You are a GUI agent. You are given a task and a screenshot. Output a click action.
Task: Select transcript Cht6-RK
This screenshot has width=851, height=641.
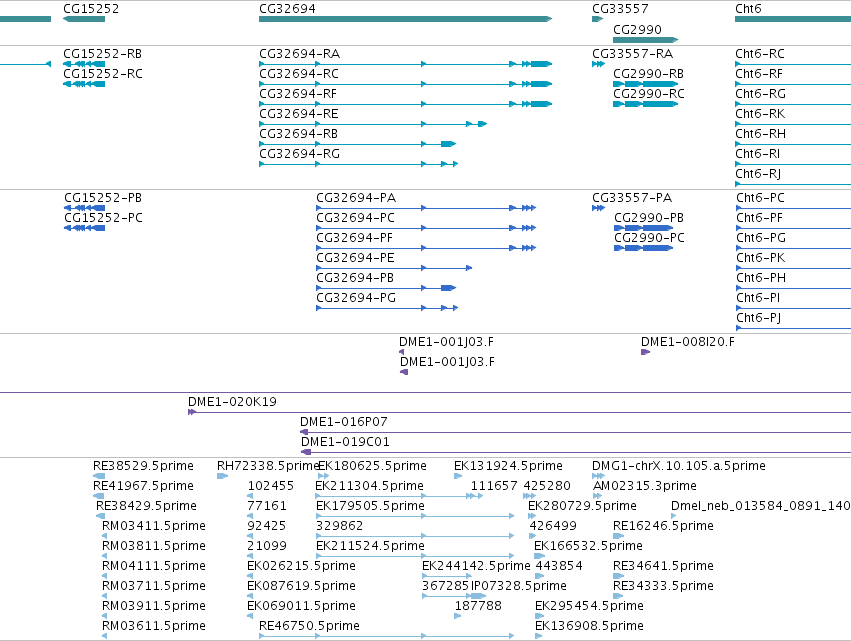coord(760,114)
